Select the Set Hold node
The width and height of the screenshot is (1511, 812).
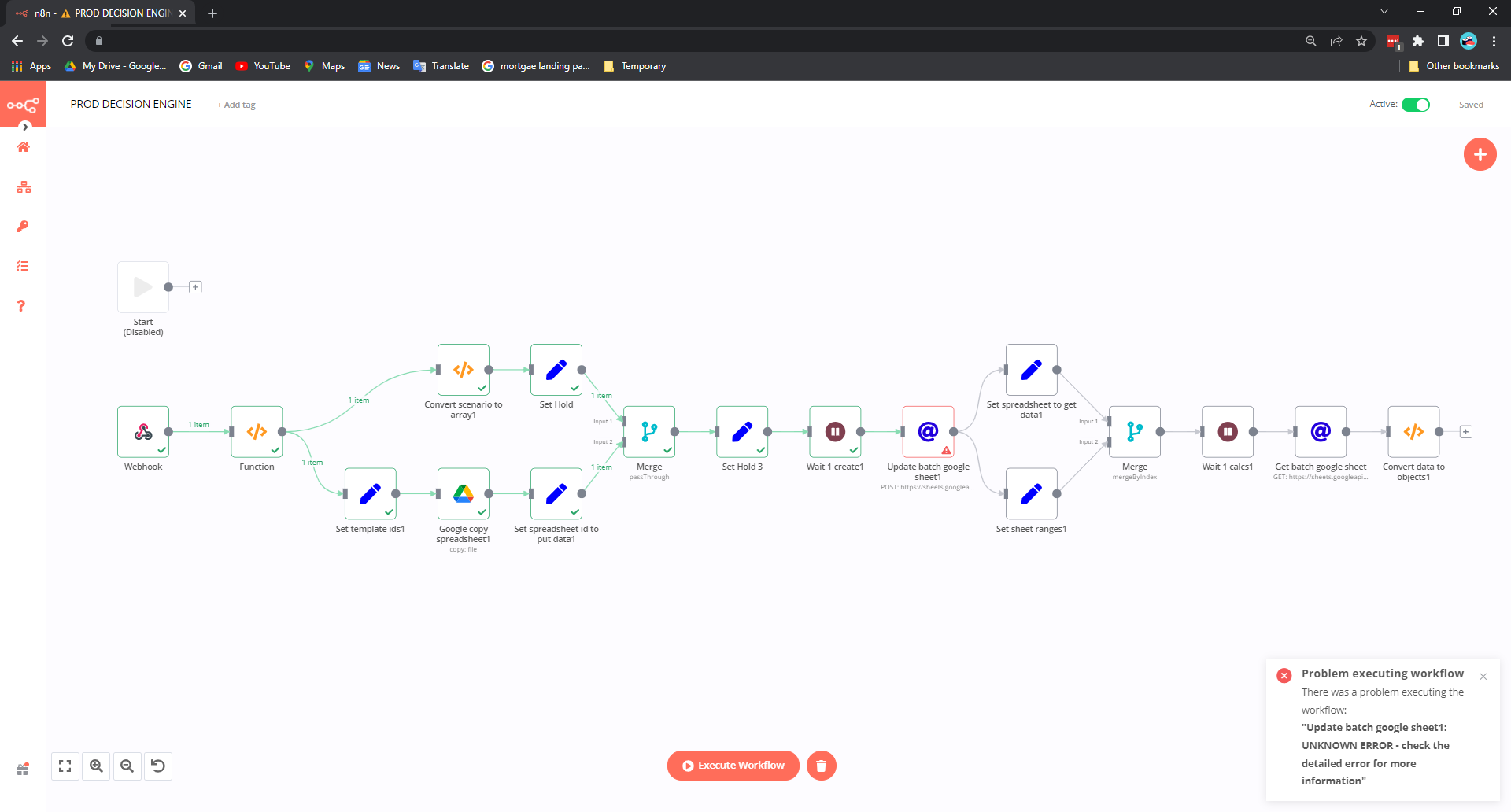pyautogui.click(x=556, y=369)
